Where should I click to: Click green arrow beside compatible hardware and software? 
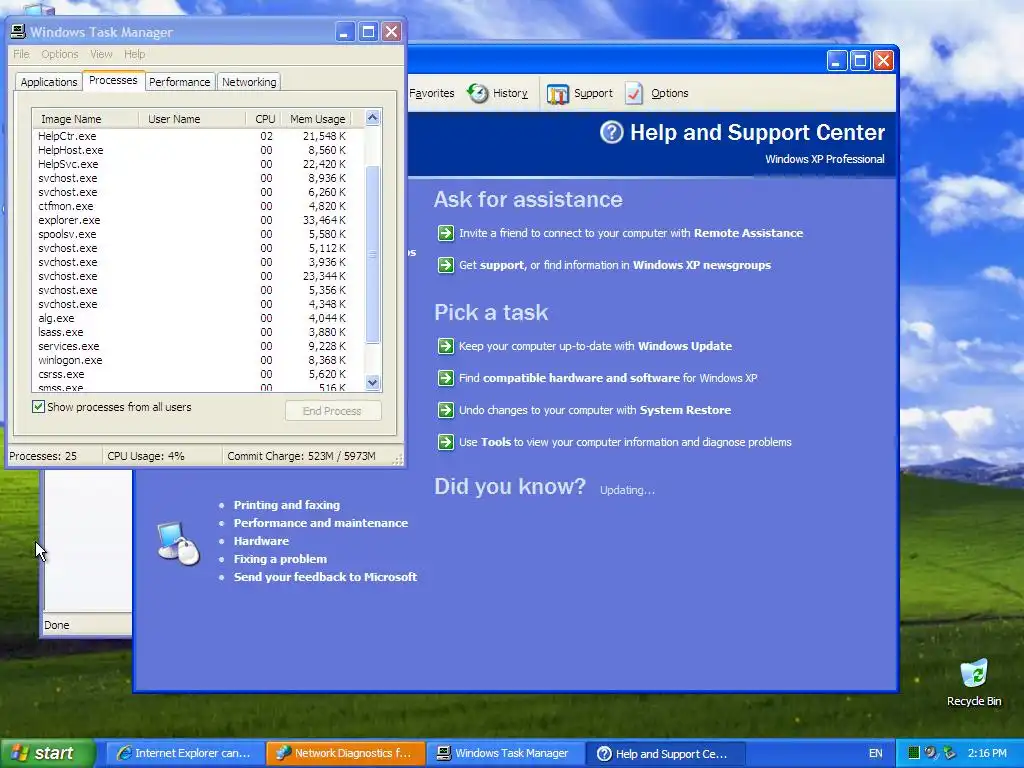pyautogui.click(x=445, y=378)
